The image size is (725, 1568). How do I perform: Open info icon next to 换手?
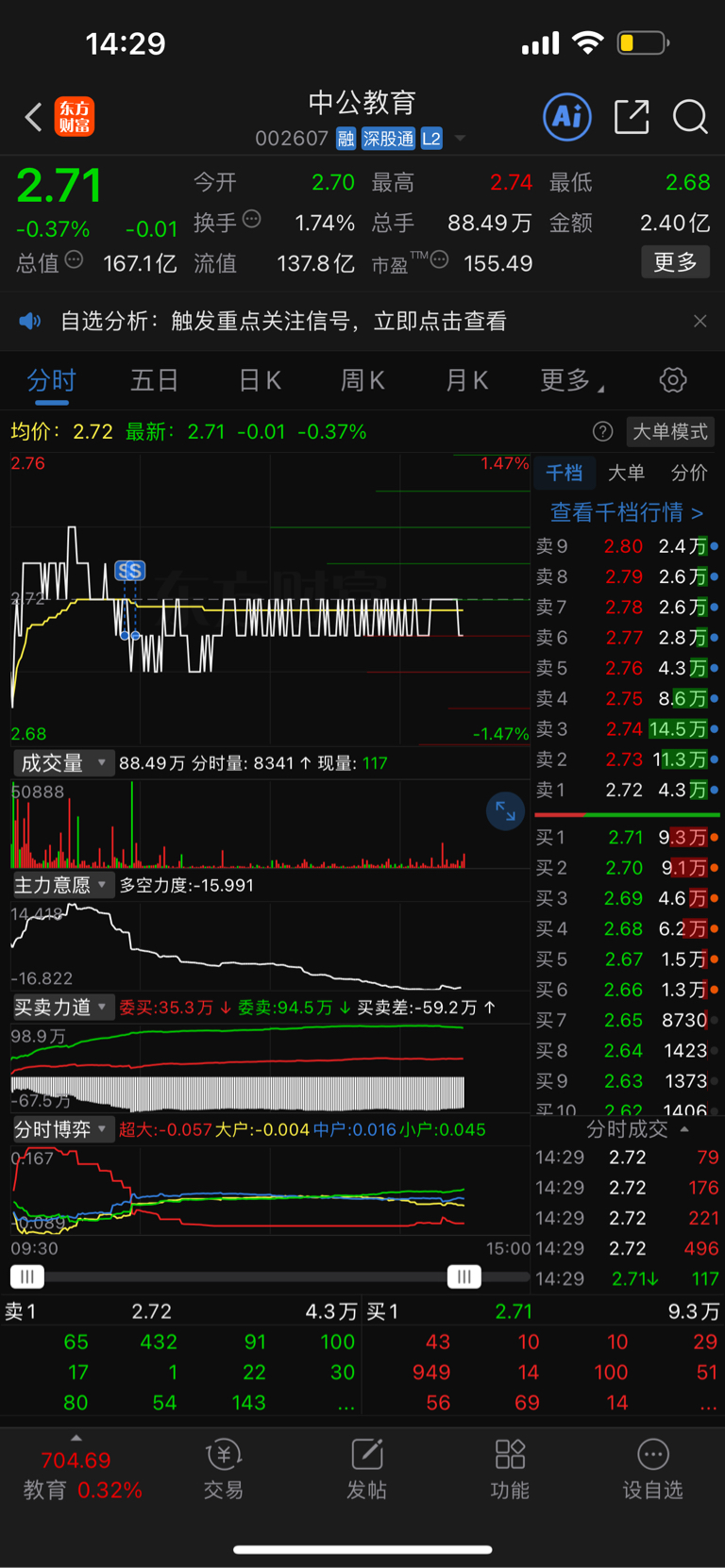[x=251, y=220]
